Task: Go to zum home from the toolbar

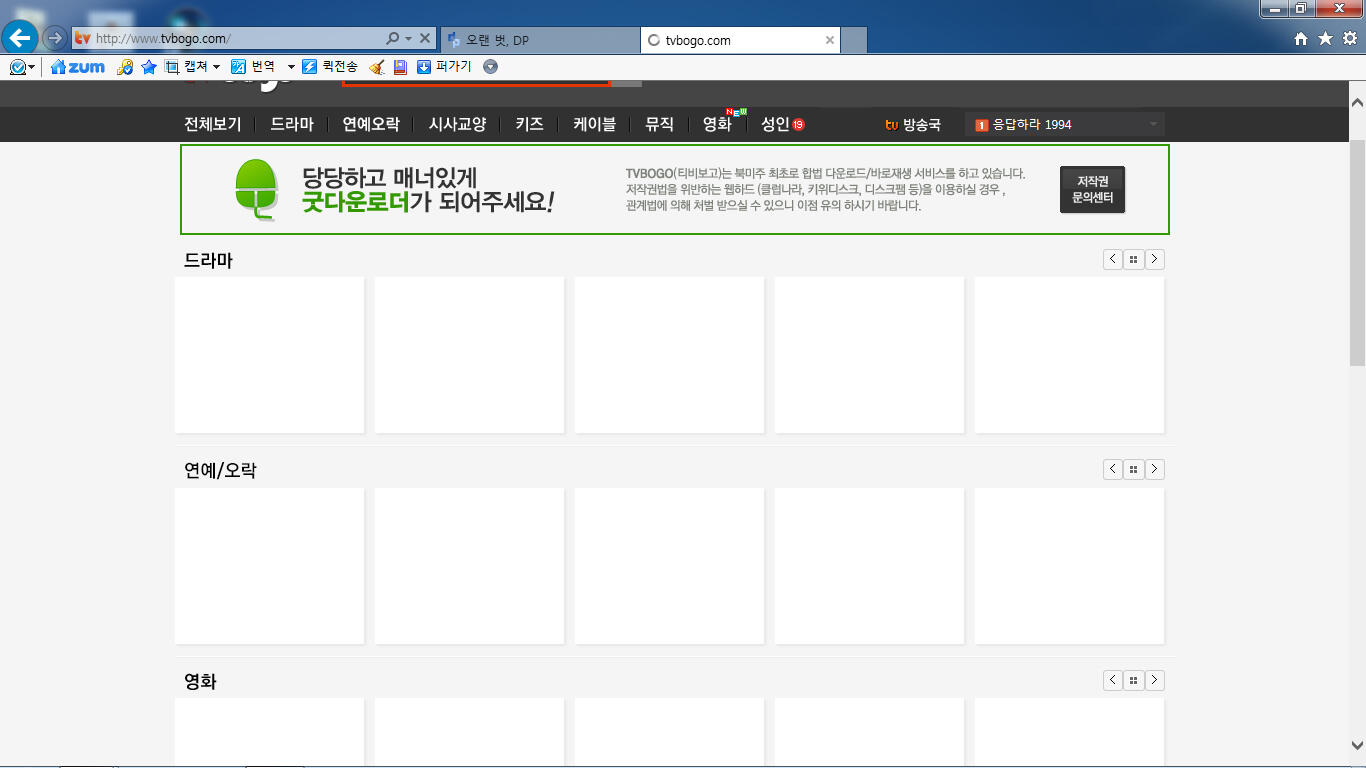Action: point(78,67)
